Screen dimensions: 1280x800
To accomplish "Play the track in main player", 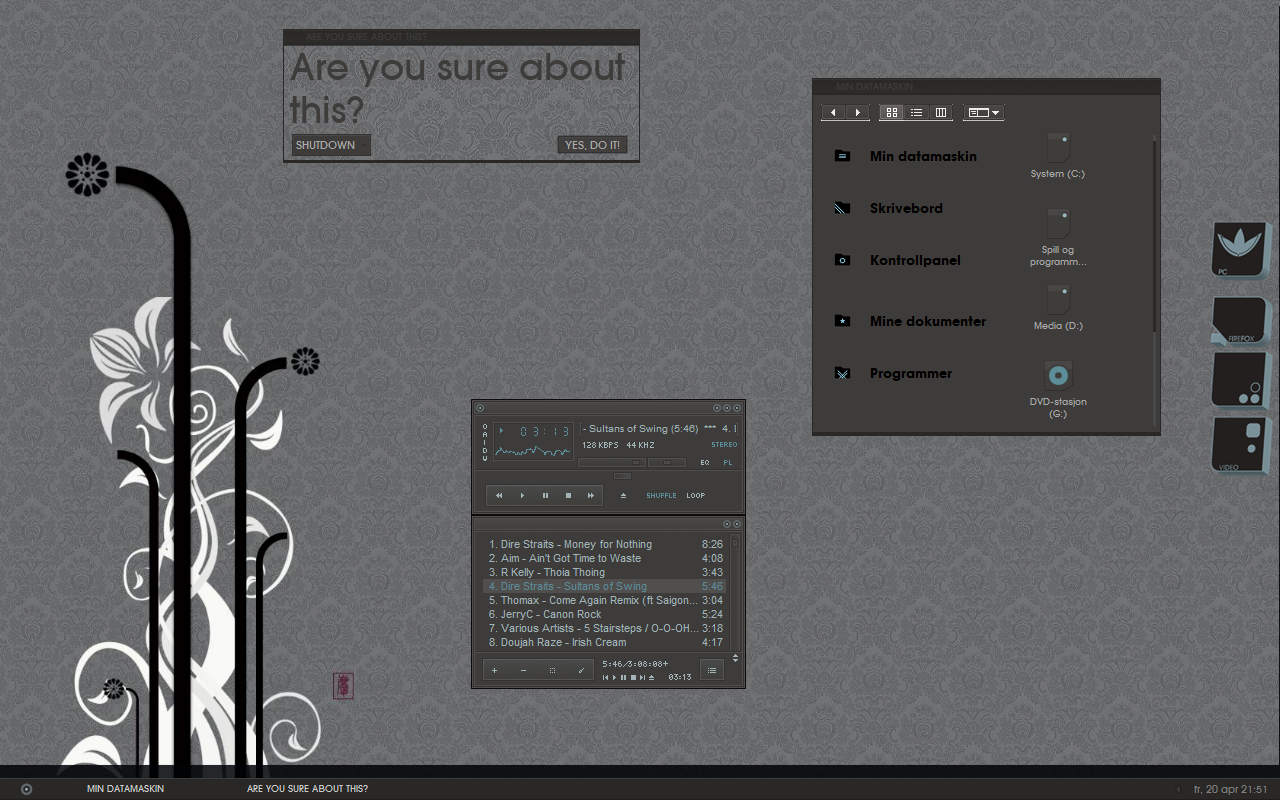I will [522, 495].
